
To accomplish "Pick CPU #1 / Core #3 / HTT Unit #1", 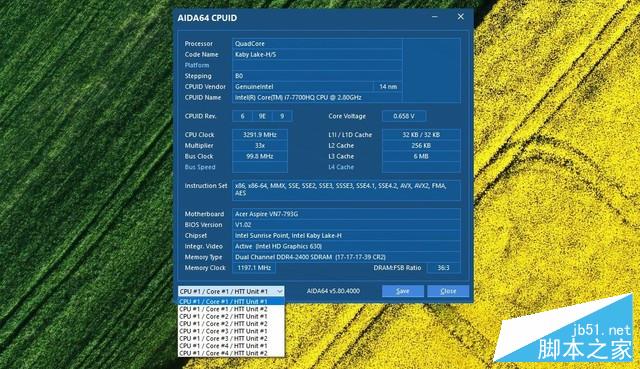I will pos(231,331).
